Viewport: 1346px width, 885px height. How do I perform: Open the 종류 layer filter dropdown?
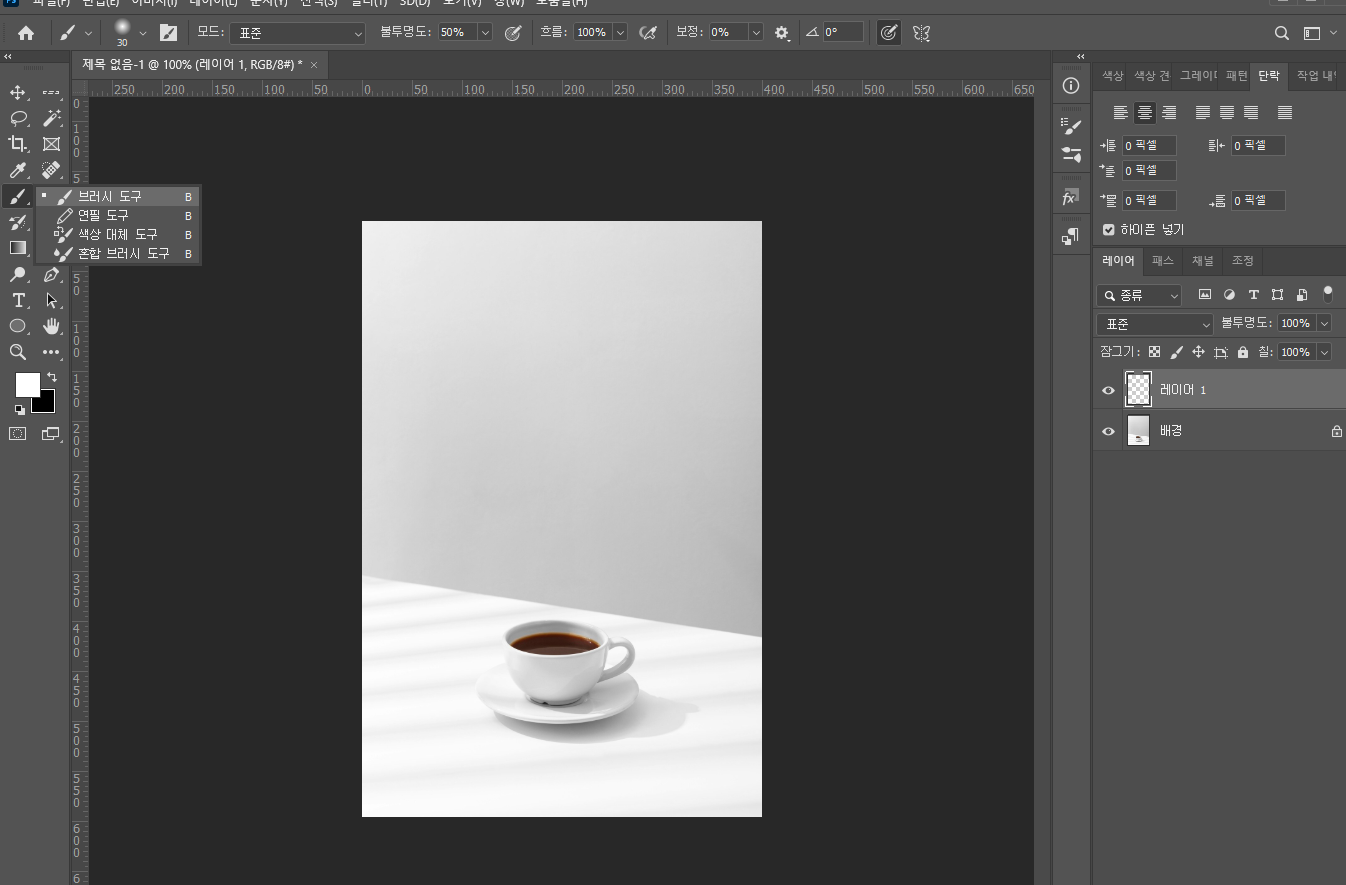[x=1139, y=295]
